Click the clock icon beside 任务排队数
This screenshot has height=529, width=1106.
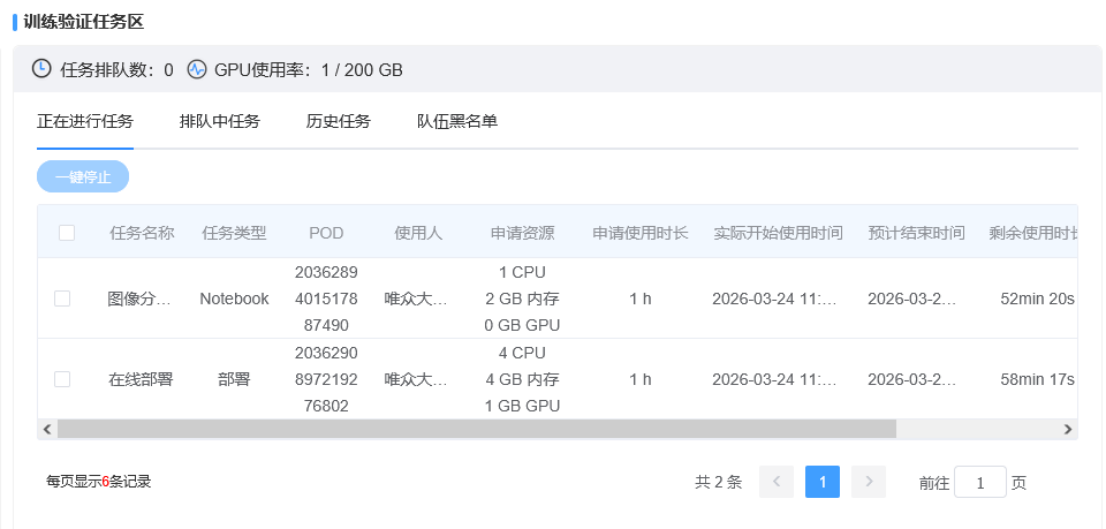click(42, 68)
